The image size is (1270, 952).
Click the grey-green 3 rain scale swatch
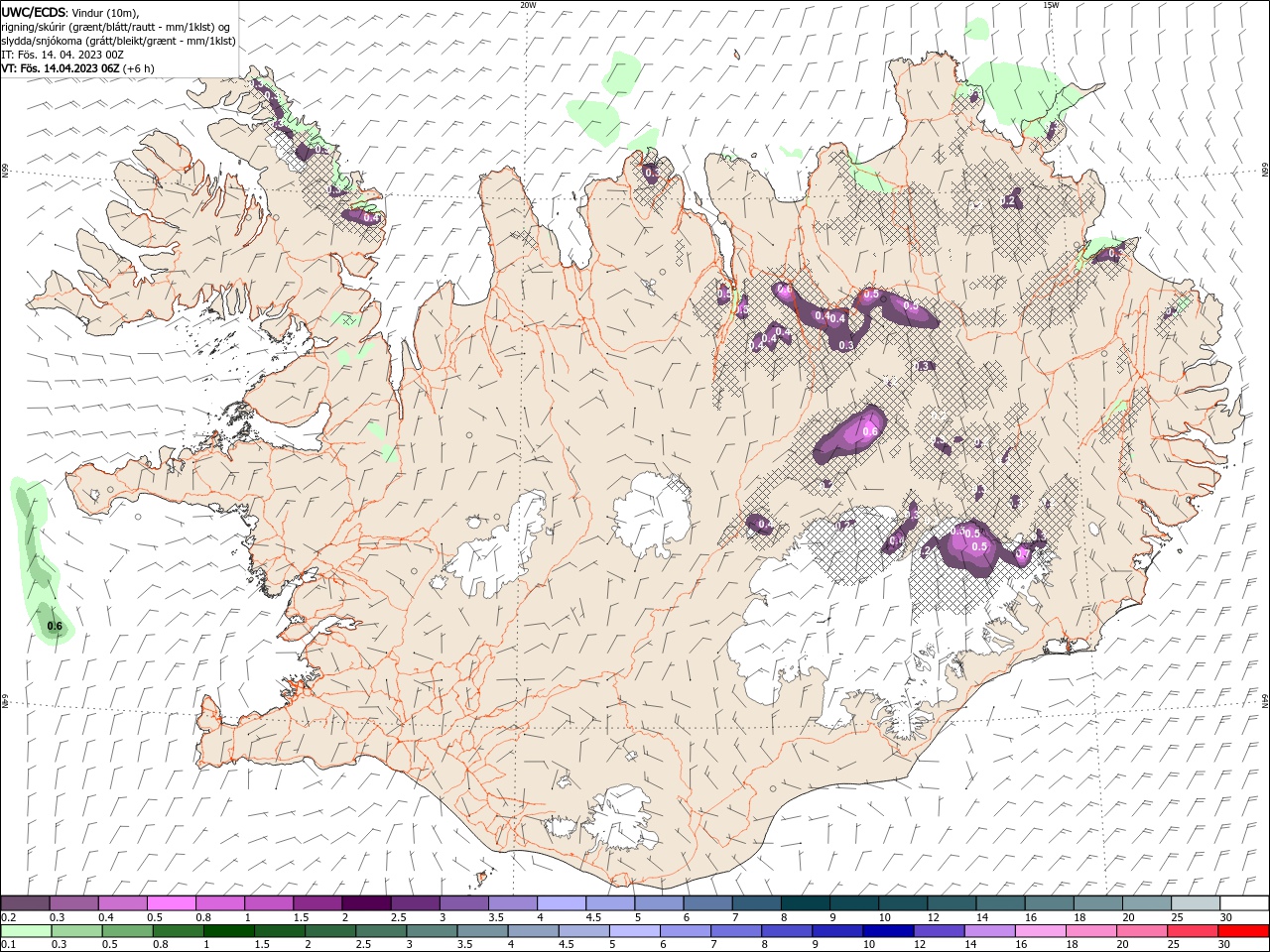pos(433,931)
